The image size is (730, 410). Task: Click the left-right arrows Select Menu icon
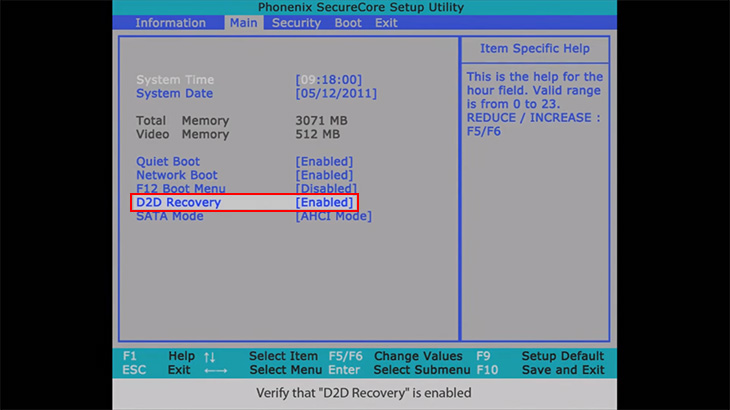click(x=216, y=370)
